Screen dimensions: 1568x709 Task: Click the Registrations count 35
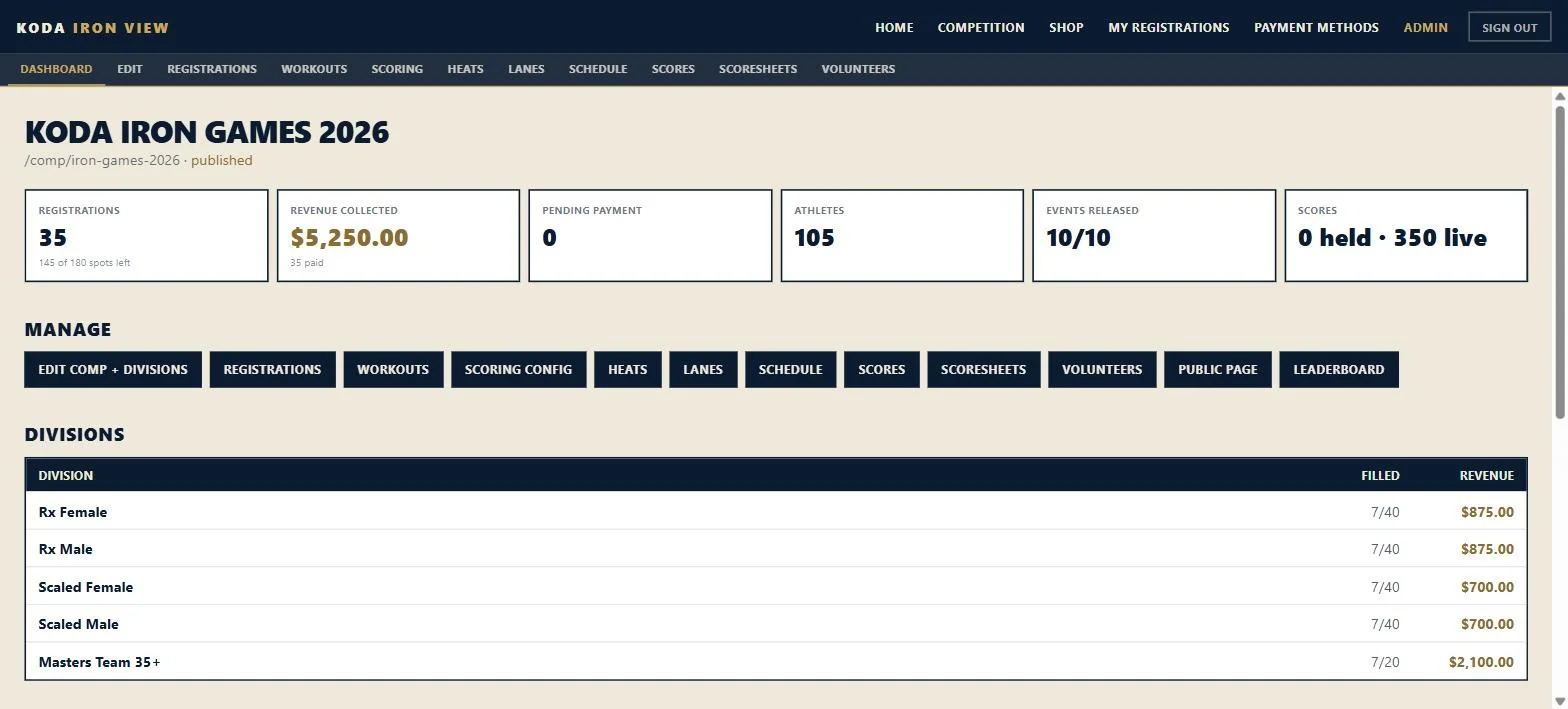(x=53, y=238)
